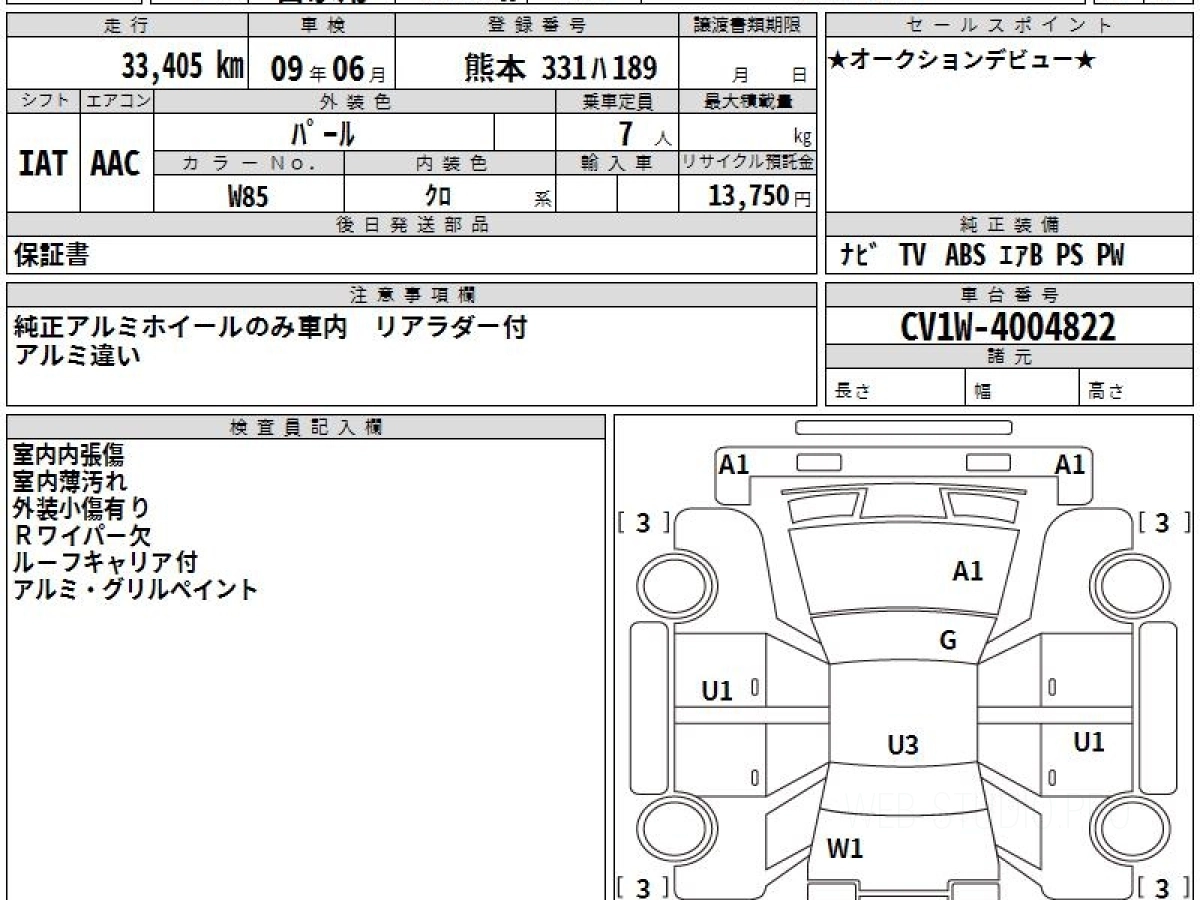Click the 内装色 header
Screen dimensions: 1200x900
(x=450, y=163)
